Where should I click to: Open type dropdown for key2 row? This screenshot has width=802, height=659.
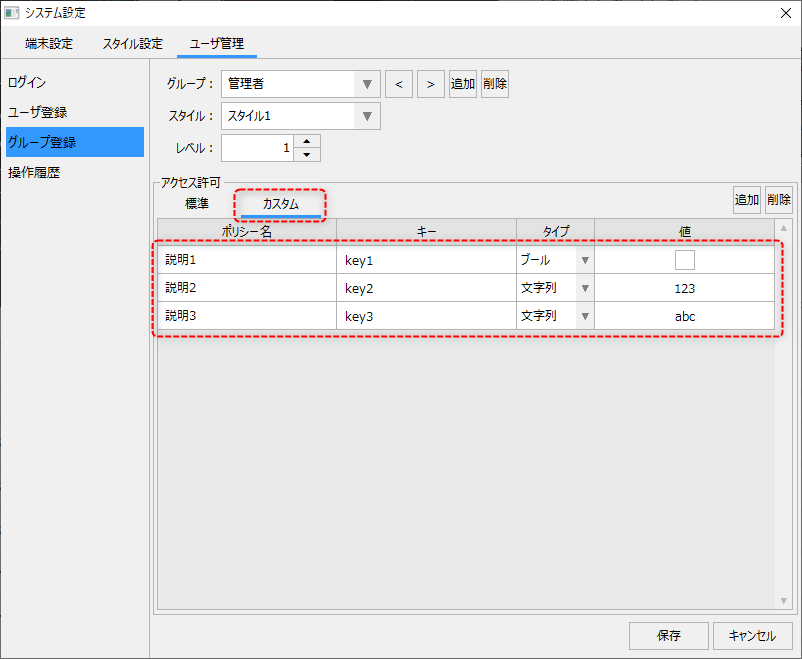pos(585,288)
